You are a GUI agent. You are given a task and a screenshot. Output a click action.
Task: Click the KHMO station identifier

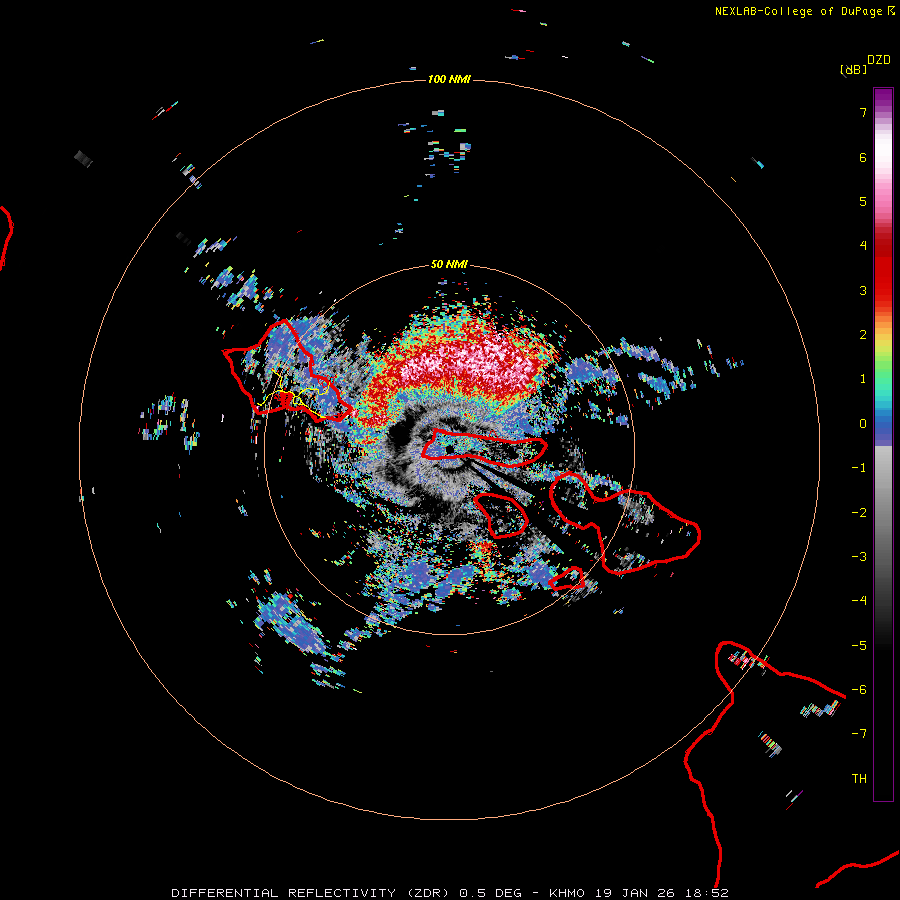point(567,893)
